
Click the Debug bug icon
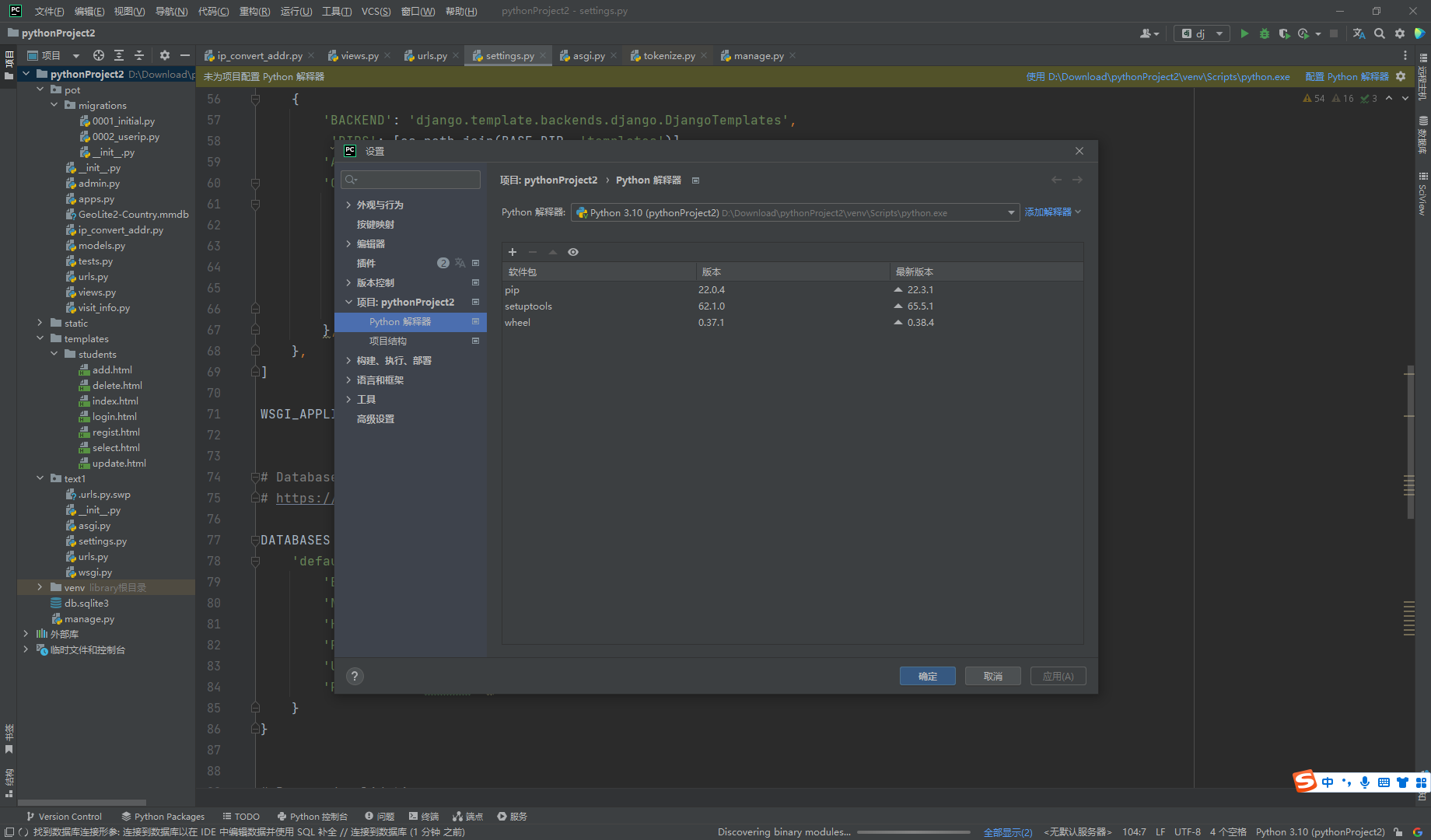tap(1265, 33)
